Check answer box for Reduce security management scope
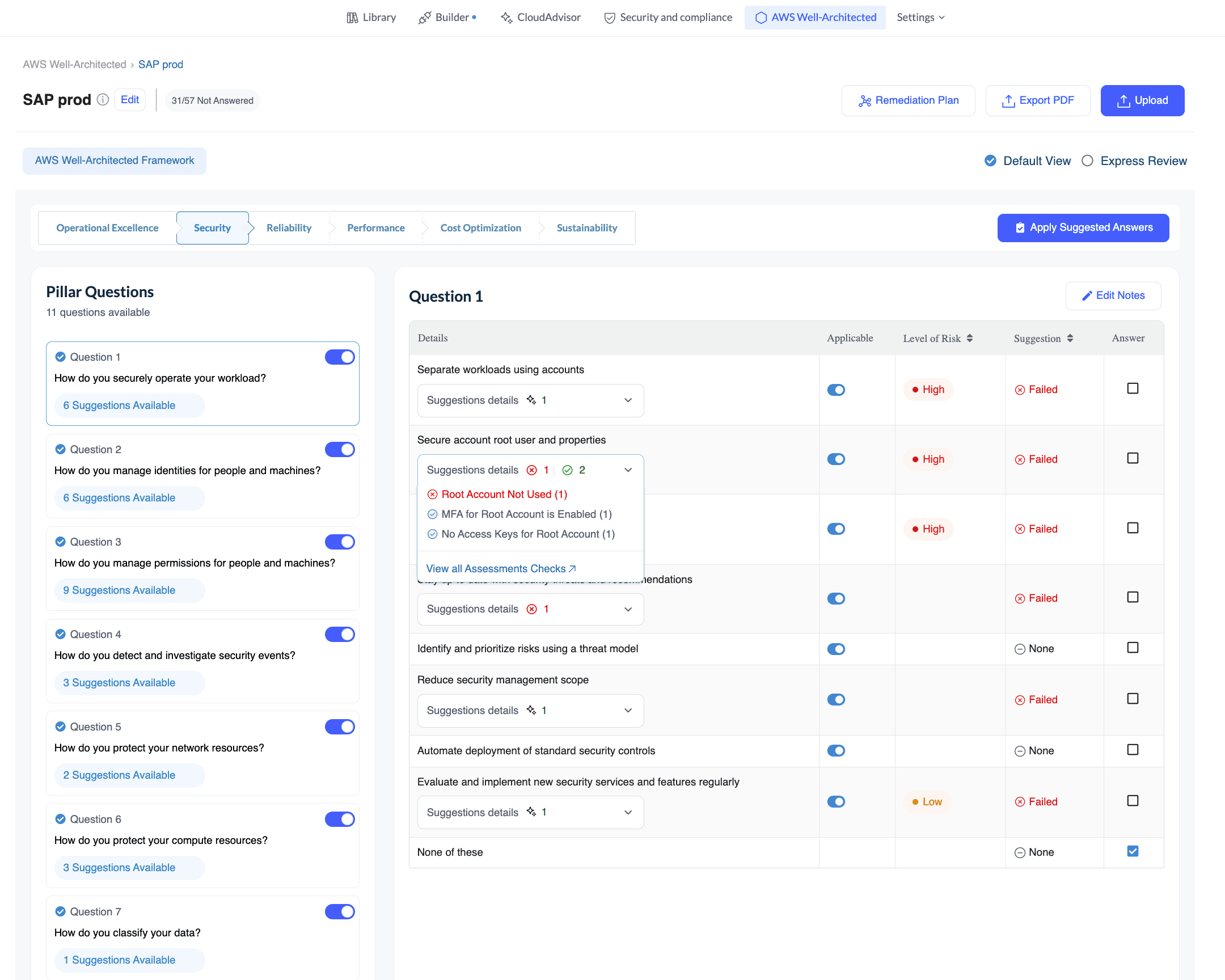Image resolution: width=1225 pixels, height=980 pixels. 1133,699
